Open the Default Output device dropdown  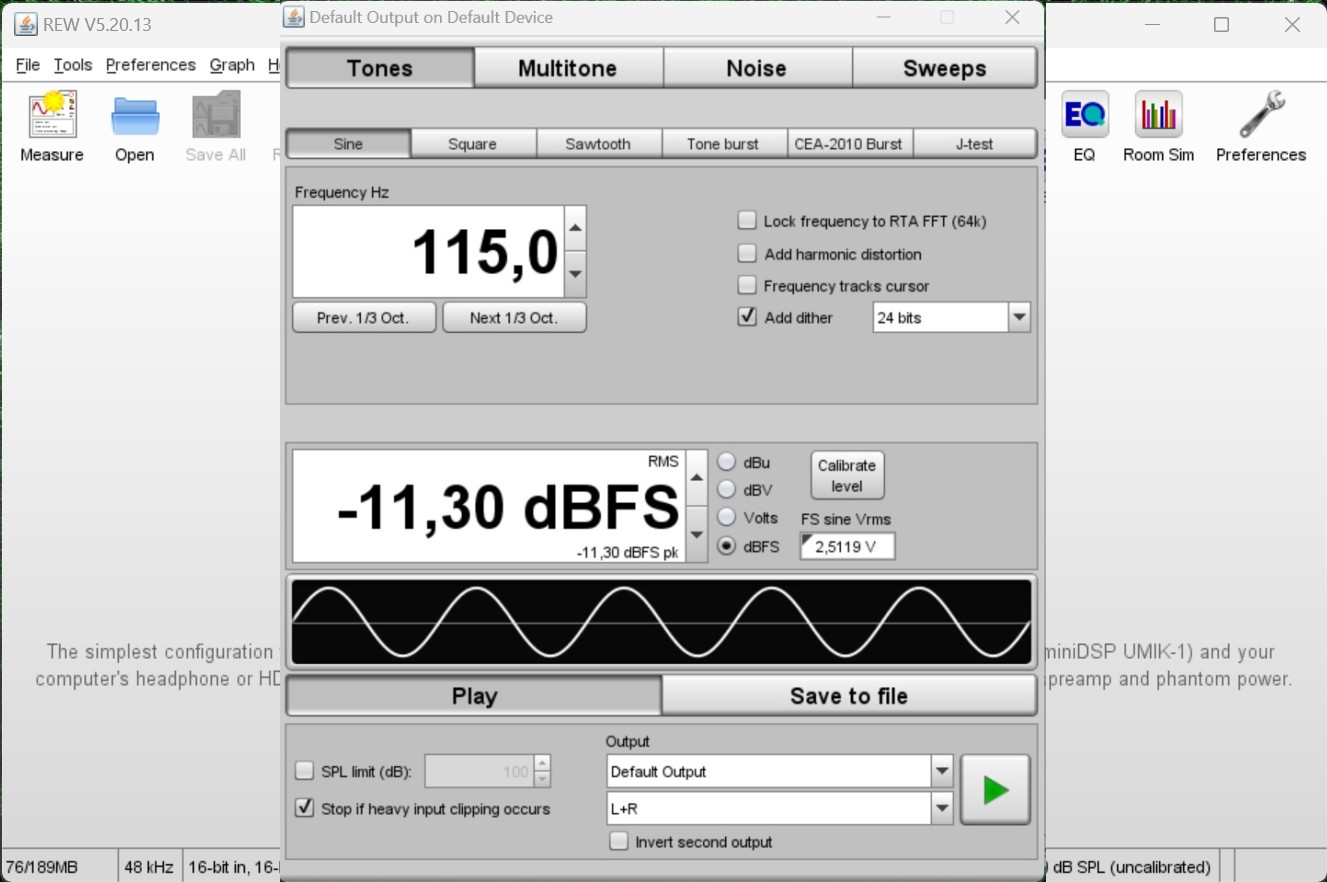(941, 772)
